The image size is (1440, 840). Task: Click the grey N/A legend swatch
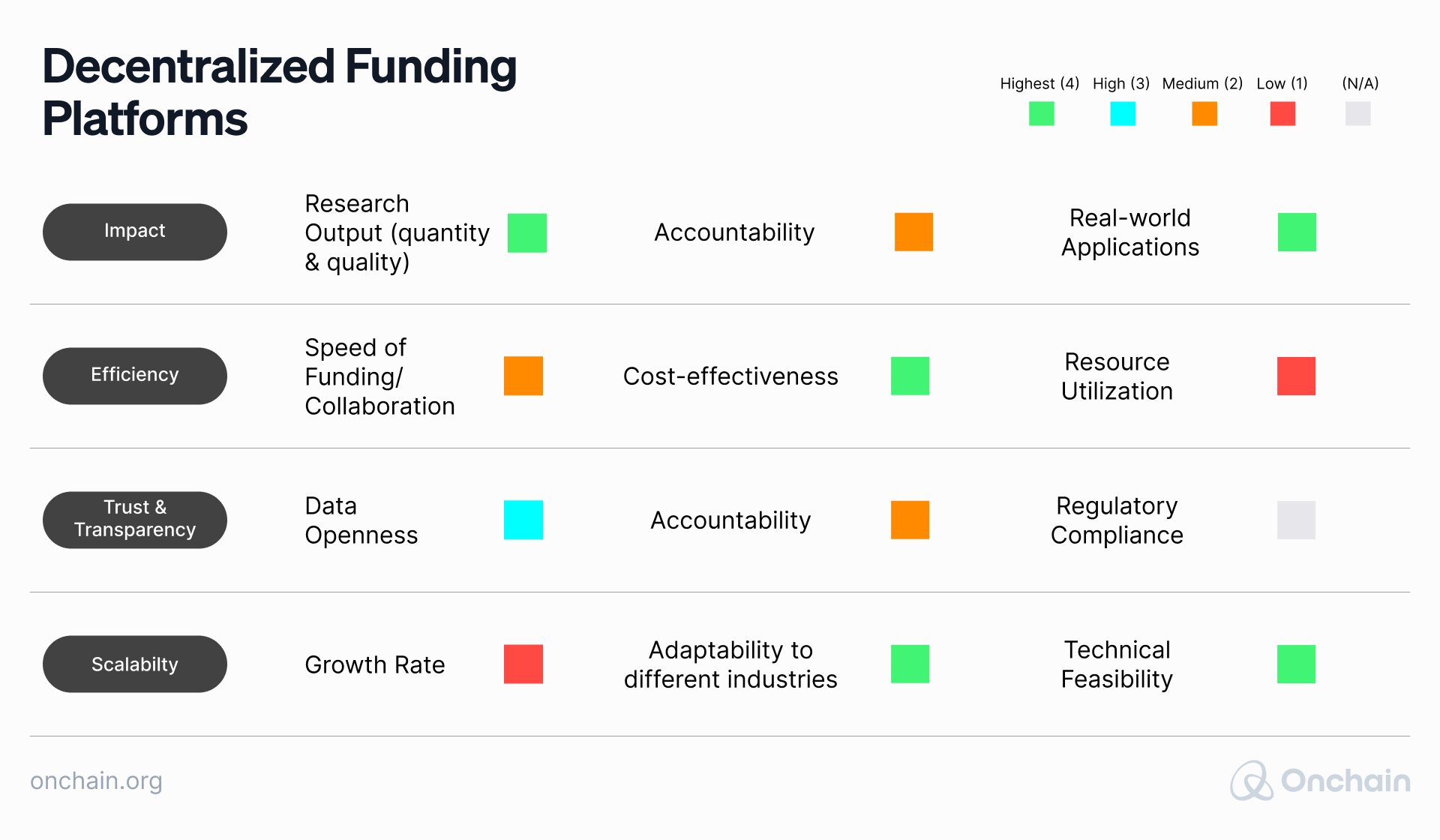[1357, 114]
